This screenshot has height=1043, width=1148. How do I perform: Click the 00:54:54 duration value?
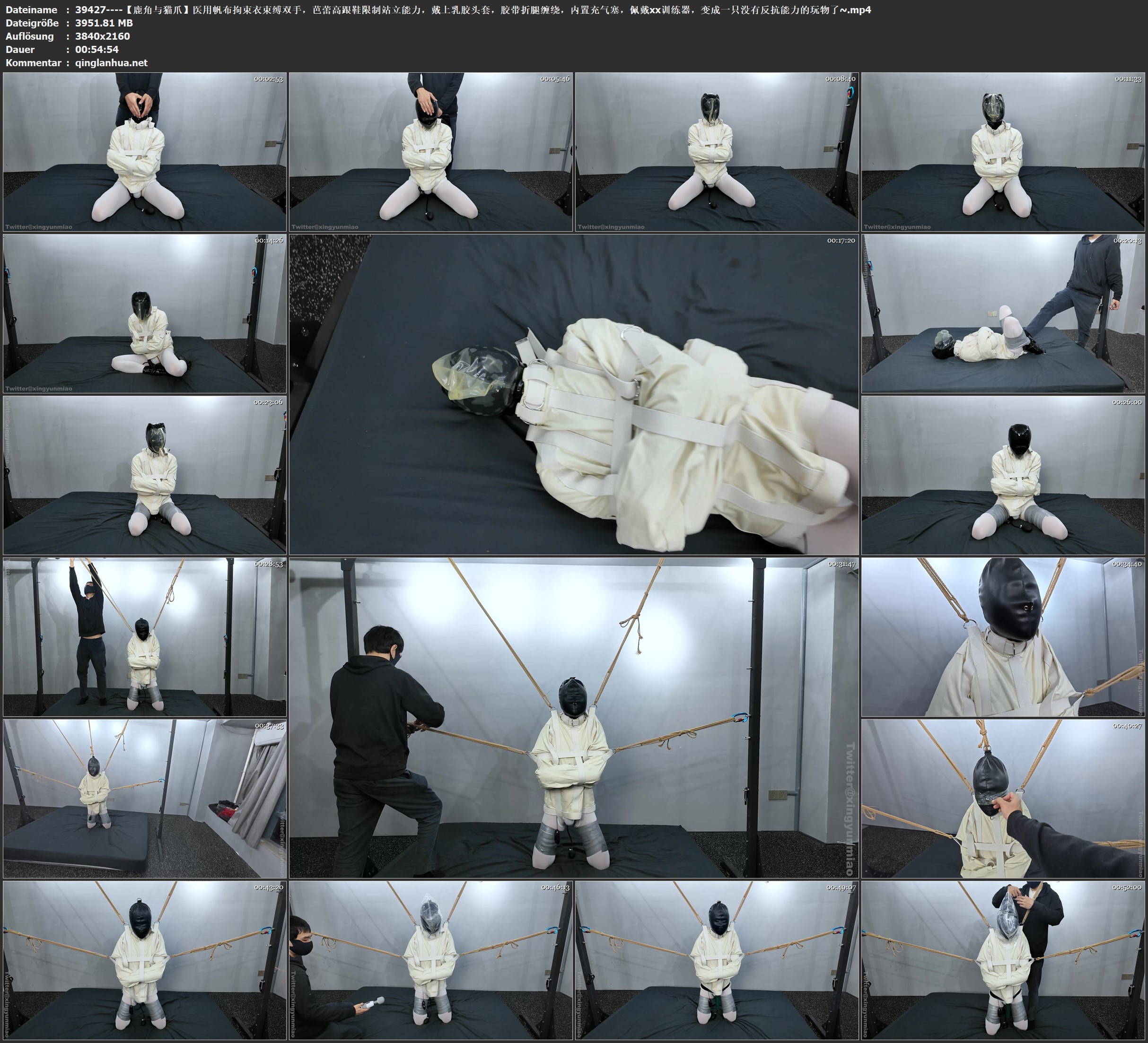(97, 50)
